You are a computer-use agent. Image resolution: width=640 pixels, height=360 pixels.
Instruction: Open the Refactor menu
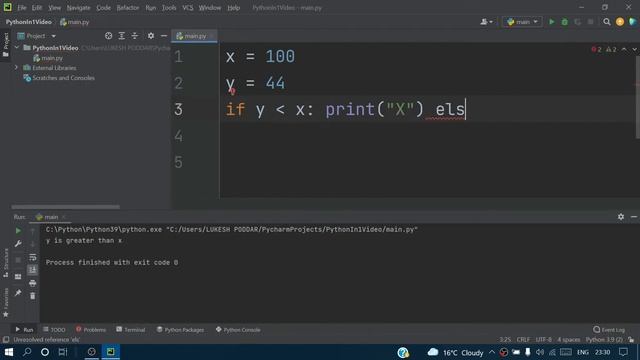tap(128, 8)
